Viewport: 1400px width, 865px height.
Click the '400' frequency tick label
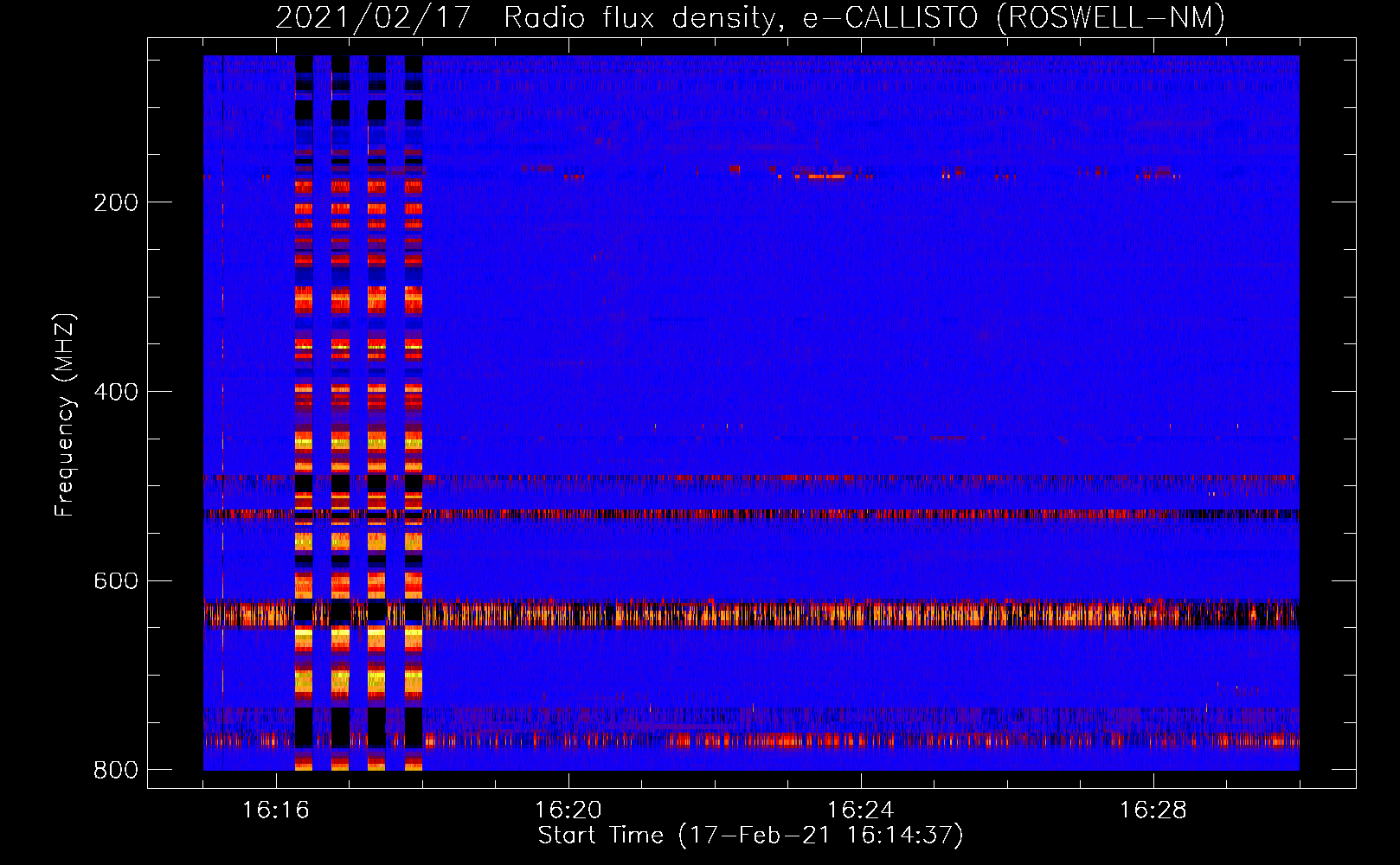click(x=116, y=392)
